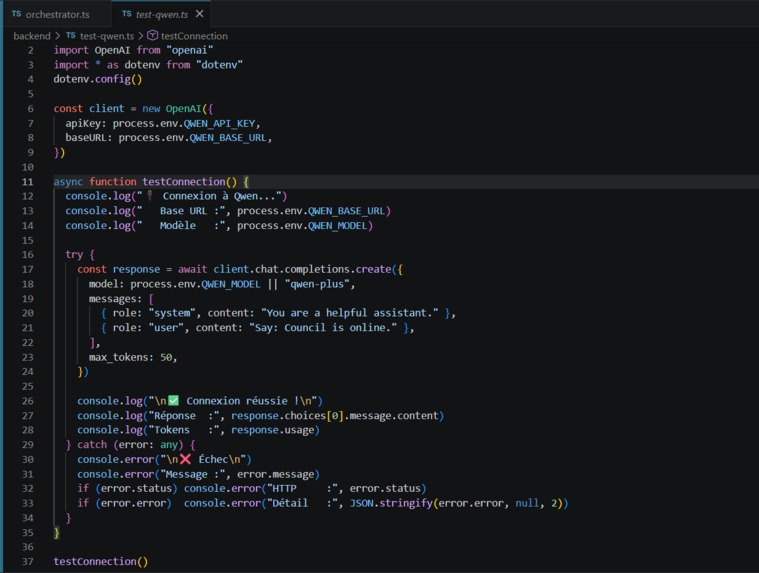
Task: Click "Échec" text on line 30
Action: pos(213,460)
